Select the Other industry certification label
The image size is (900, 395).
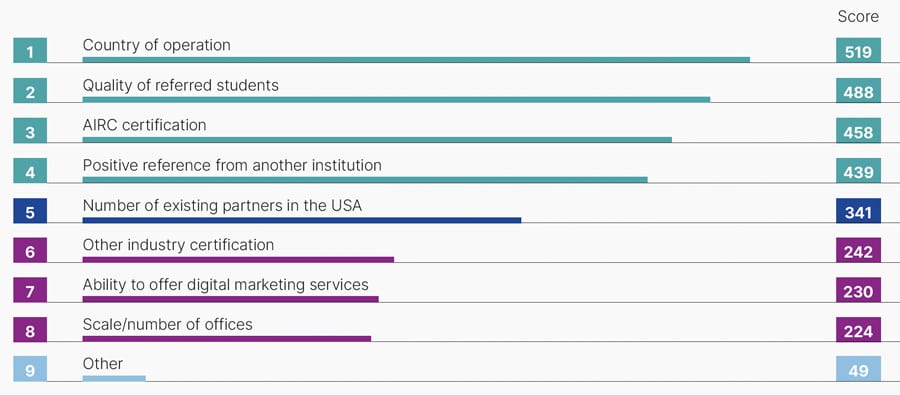click(179, 245)
